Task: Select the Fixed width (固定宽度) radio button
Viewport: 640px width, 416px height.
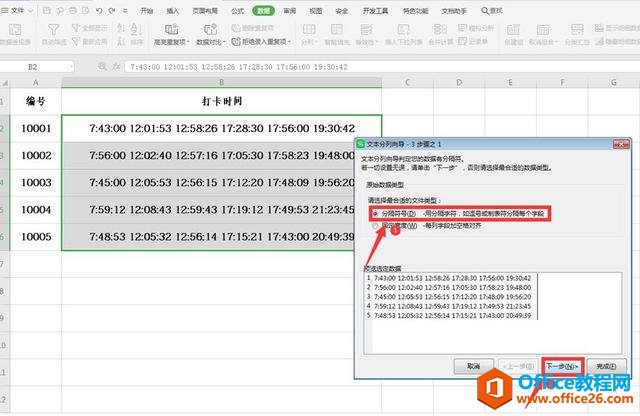Action: [375, 226]
